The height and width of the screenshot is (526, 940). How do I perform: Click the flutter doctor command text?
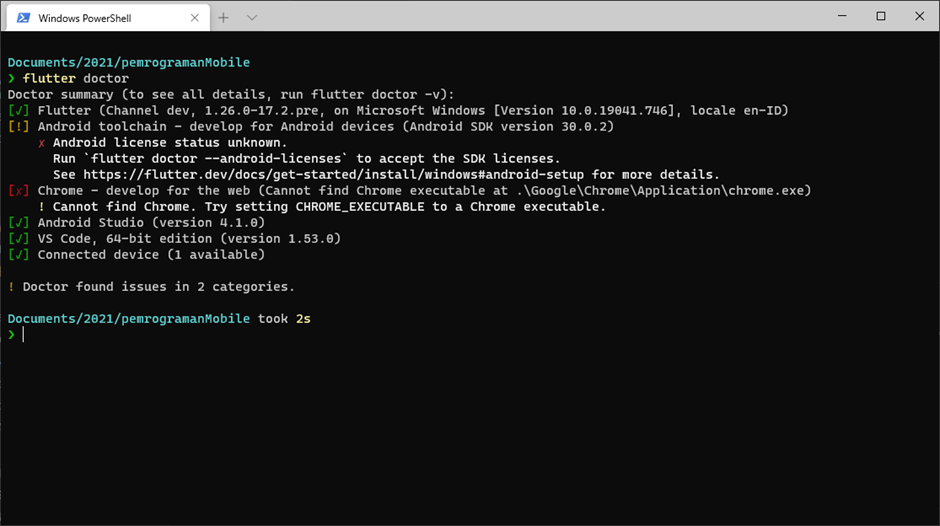[76, 79]
